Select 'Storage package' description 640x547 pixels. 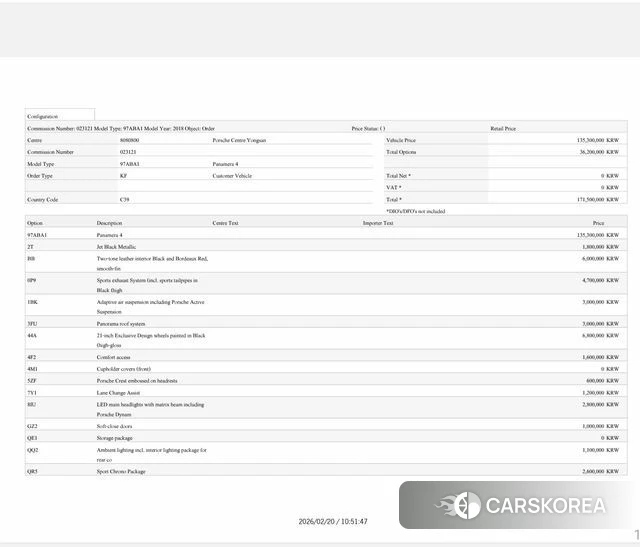[x=115, y=438]
